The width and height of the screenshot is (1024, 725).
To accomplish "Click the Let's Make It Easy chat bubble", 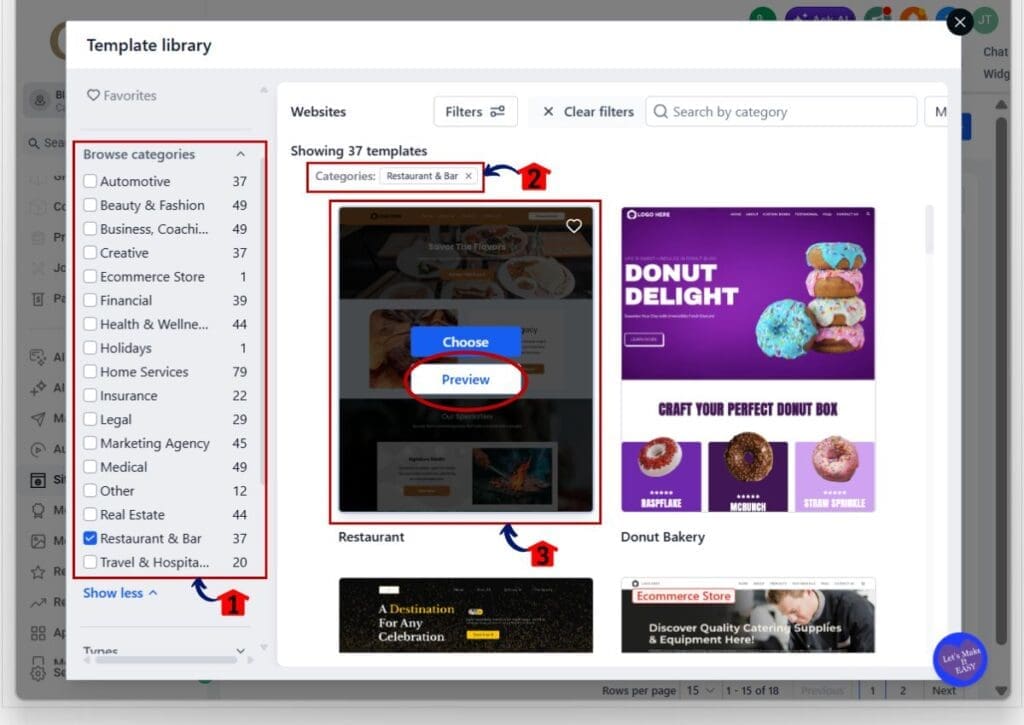I will [x=959, y=659].
